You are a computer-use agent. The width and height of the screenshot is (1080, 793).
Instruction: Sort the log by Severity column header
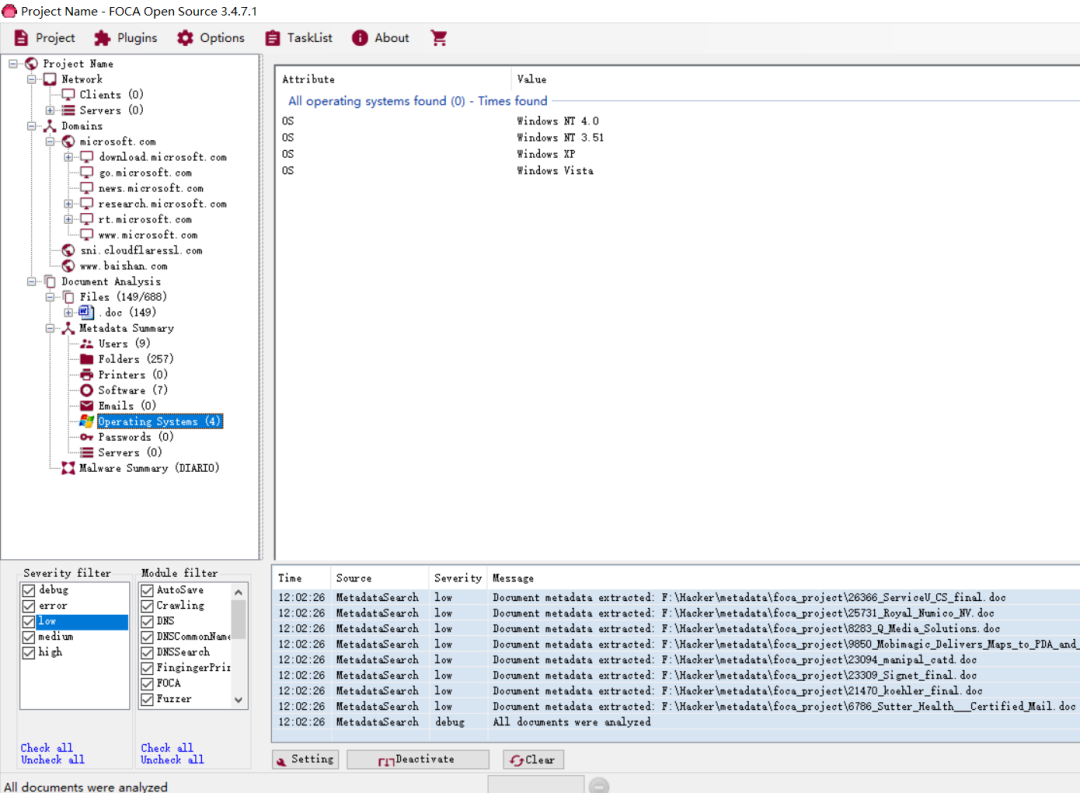(457, 578)
